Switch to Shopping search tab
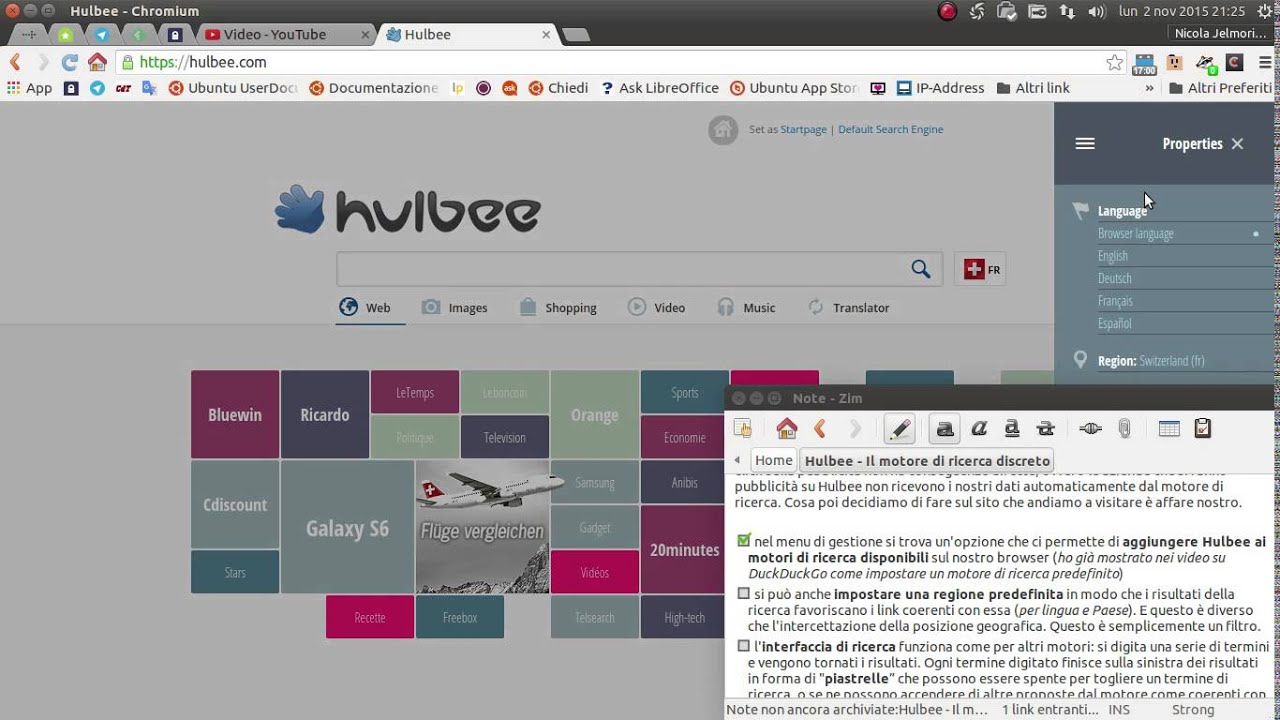The height and width of the screenshot is (720, 1280). point(558,307)
